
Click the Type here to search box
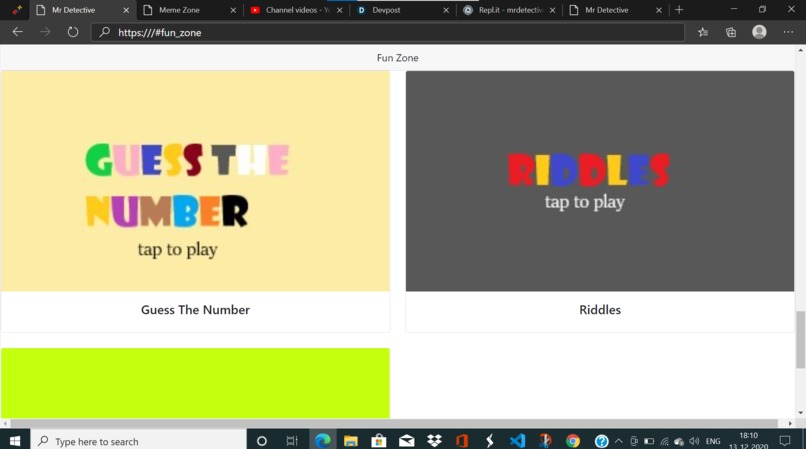(x=138, y=441)
